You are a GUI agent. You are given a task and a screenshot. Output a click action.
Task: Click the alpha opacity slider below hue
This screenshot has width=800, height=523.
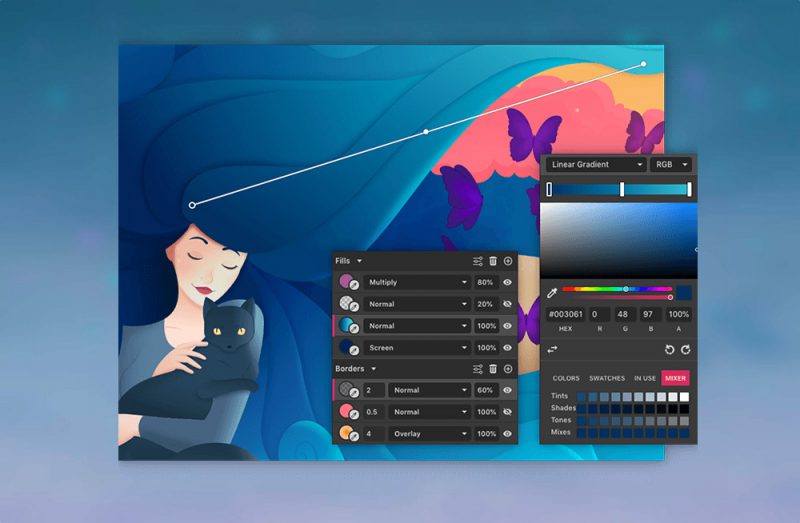617,297
